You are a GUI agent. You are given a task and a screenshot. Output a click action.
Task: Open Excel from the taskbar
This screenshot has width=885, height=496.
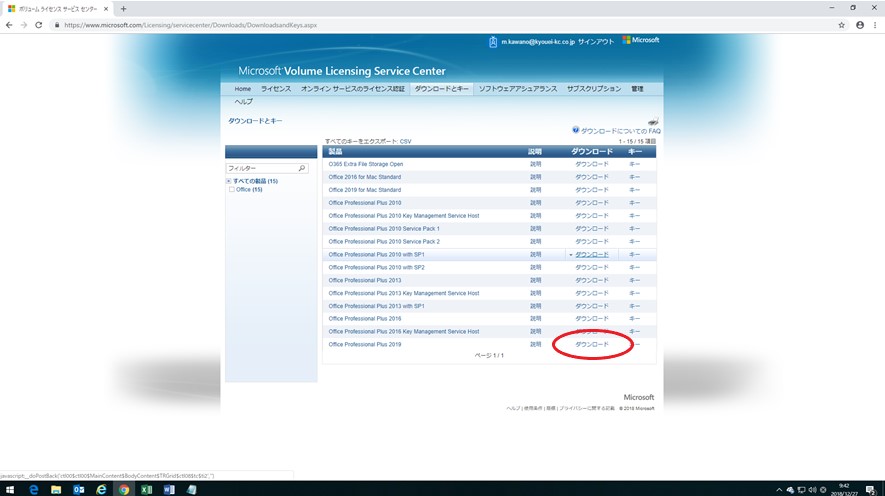click(146, 489)
